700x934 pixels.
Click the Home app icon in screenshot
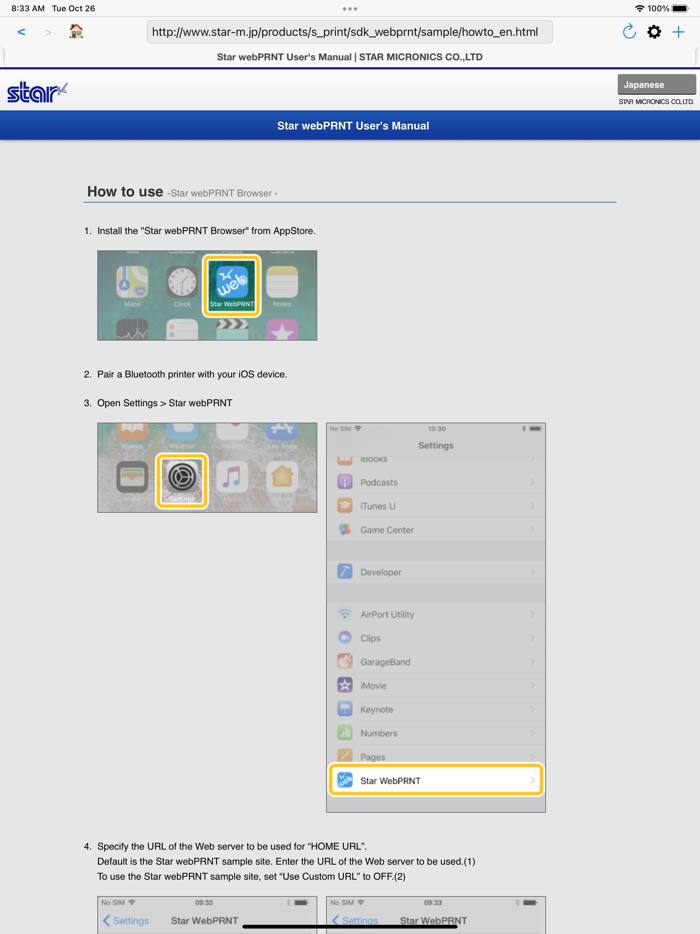(282, 477)
